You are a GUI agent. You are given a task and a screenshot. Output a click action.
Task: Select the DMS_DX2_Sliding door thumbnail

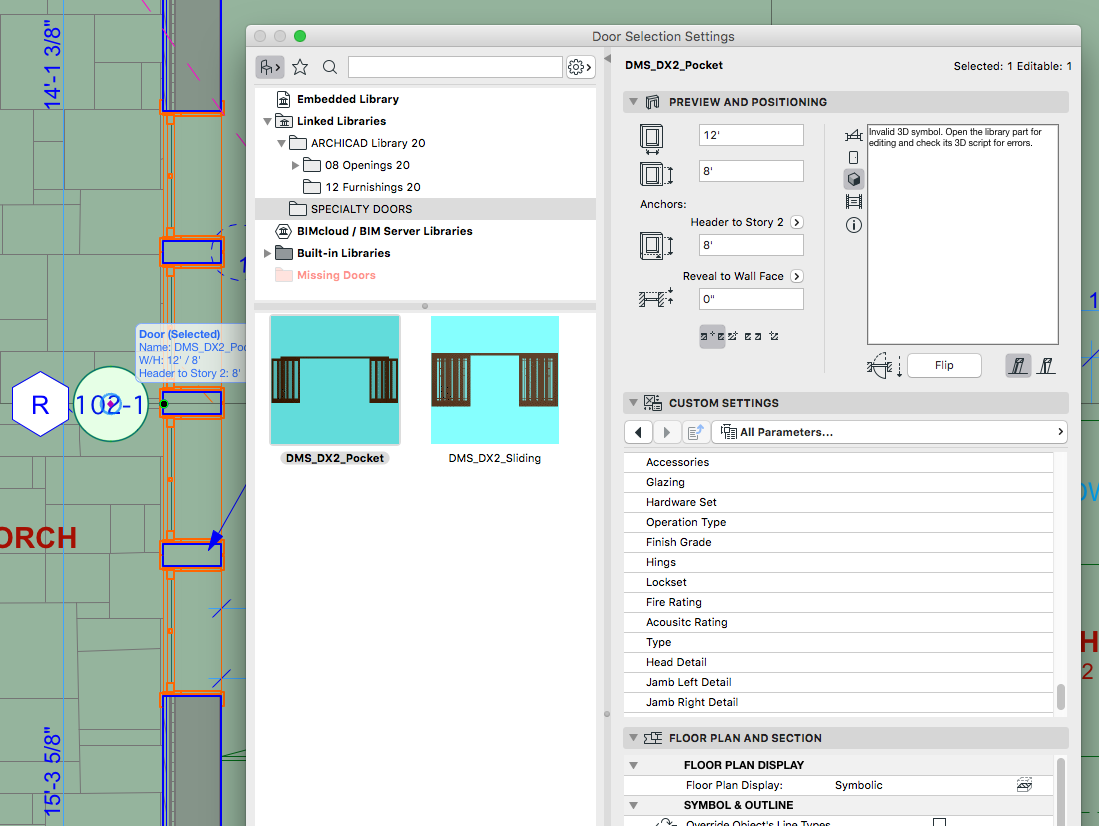click(495, 380)
